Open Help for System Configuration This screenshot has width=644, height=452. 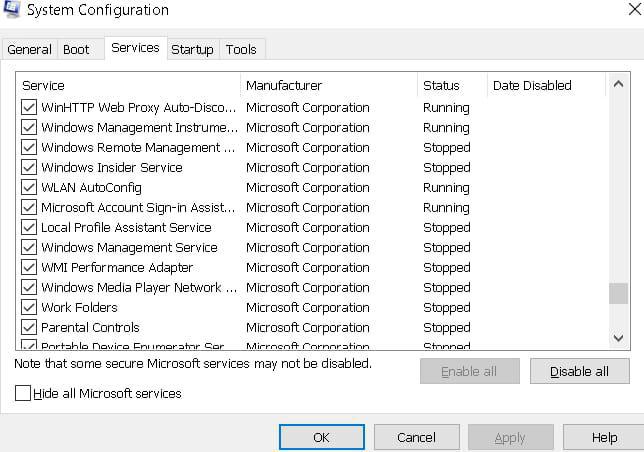click(x=604, y=437)
